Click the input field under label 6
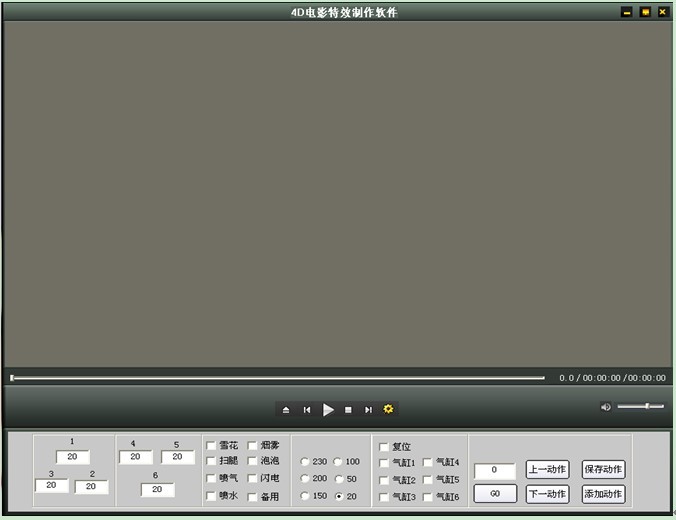The width and height of the screenshot is (676, 520). (x=157, y=490)
